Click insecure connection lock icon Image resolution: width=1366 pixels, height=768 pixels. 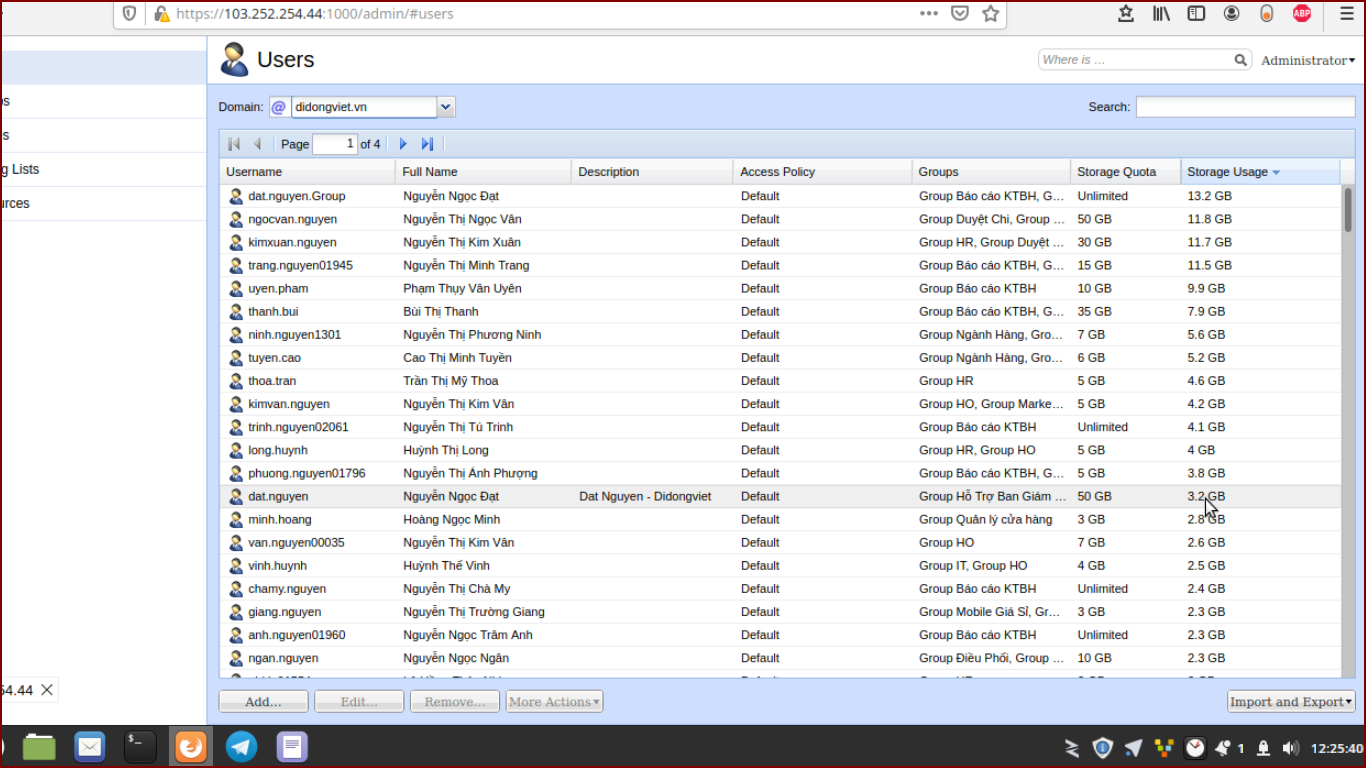(x=162, y=14)
